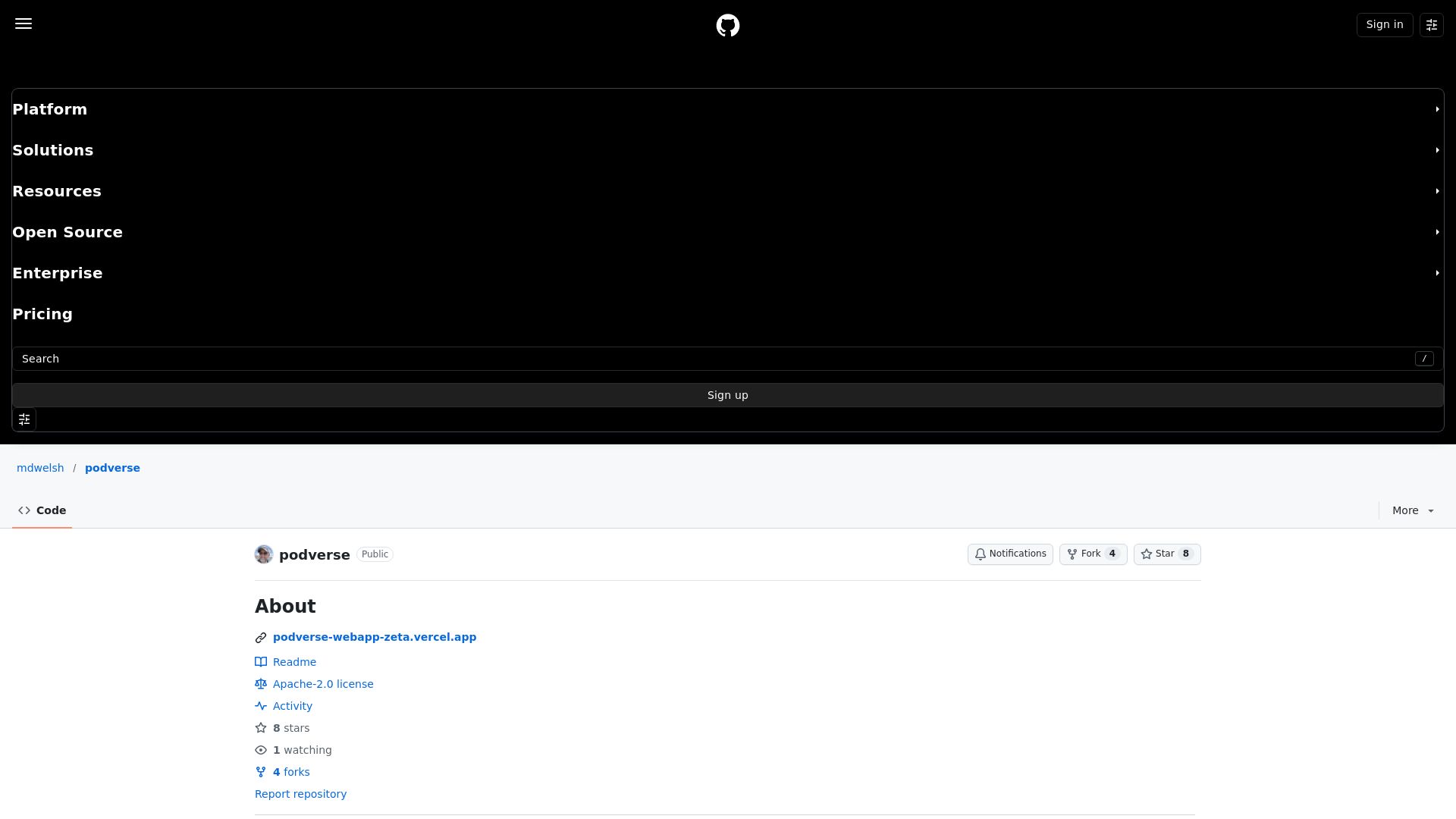Screen dimensions: 1456x819
Task: Click the Notifications button
Action: 1010,554
